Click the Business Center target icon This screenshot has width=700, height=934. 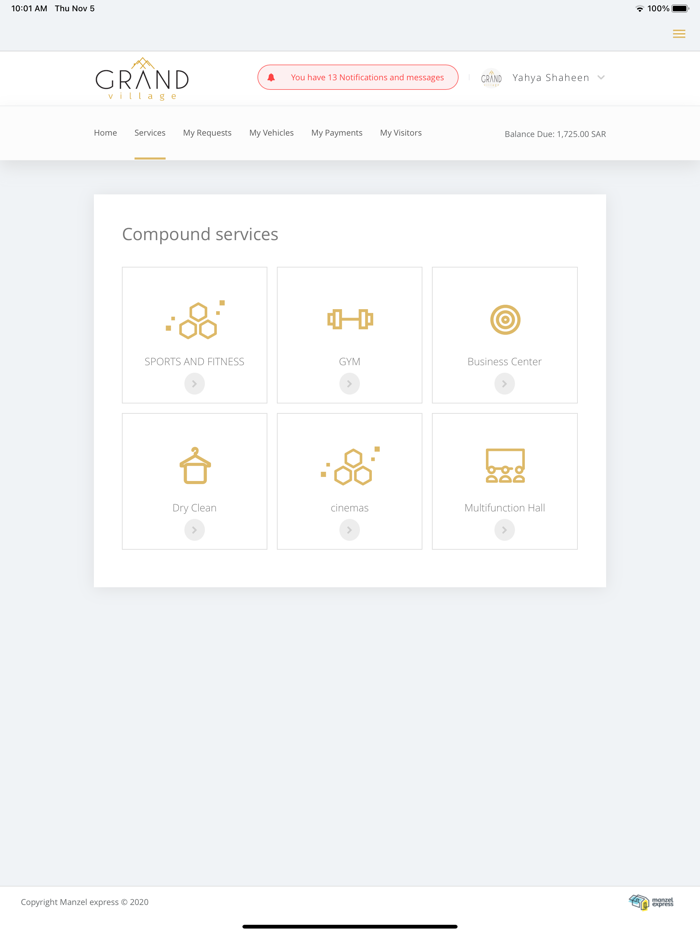pyautogui.click(x=505, y=320)
